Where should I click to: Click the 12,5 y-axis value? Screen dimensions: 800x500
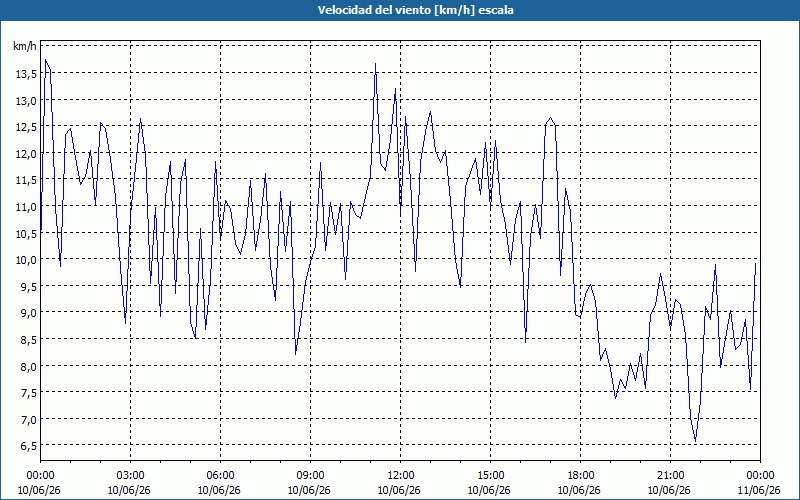point(26,127)
